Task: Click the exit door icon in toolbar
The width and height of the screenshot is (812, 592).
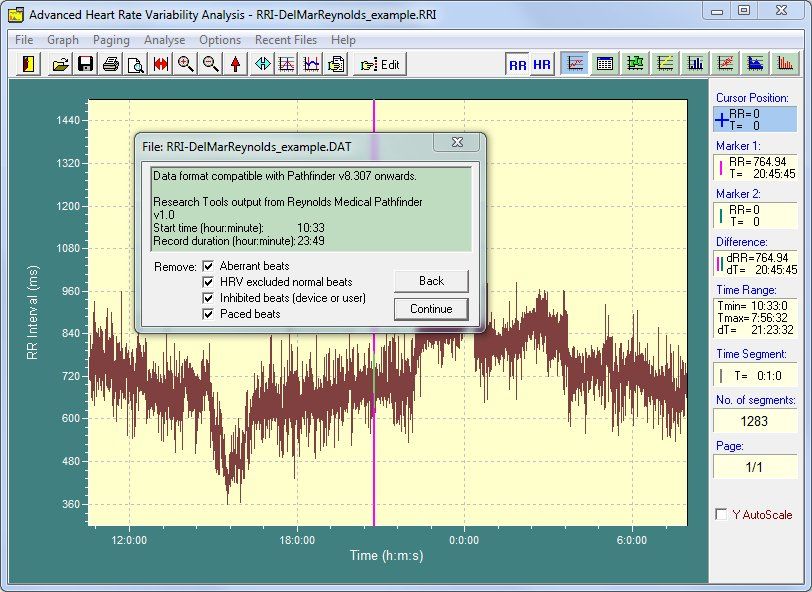Action: pyautogui.click(x=30, y=64)
